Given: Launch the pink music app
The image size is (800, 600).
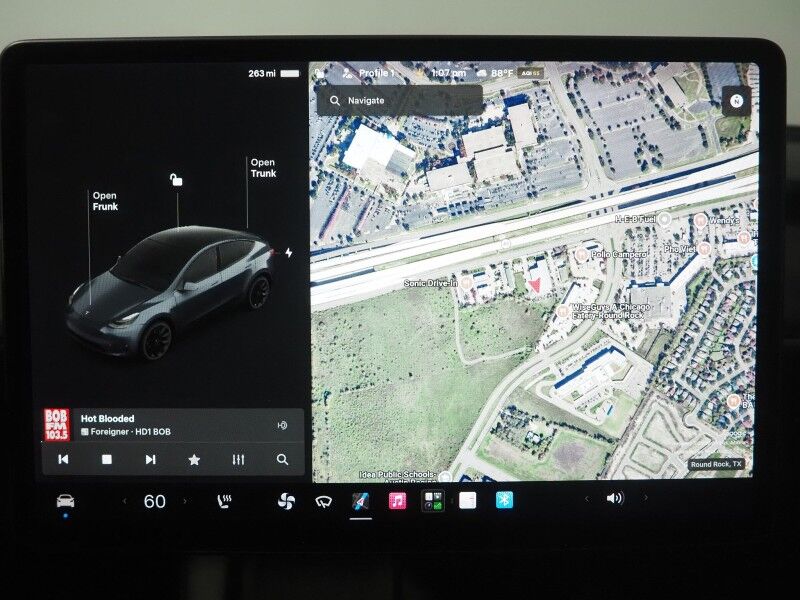Looking at the screenshot, I should [x=397, y=501].
